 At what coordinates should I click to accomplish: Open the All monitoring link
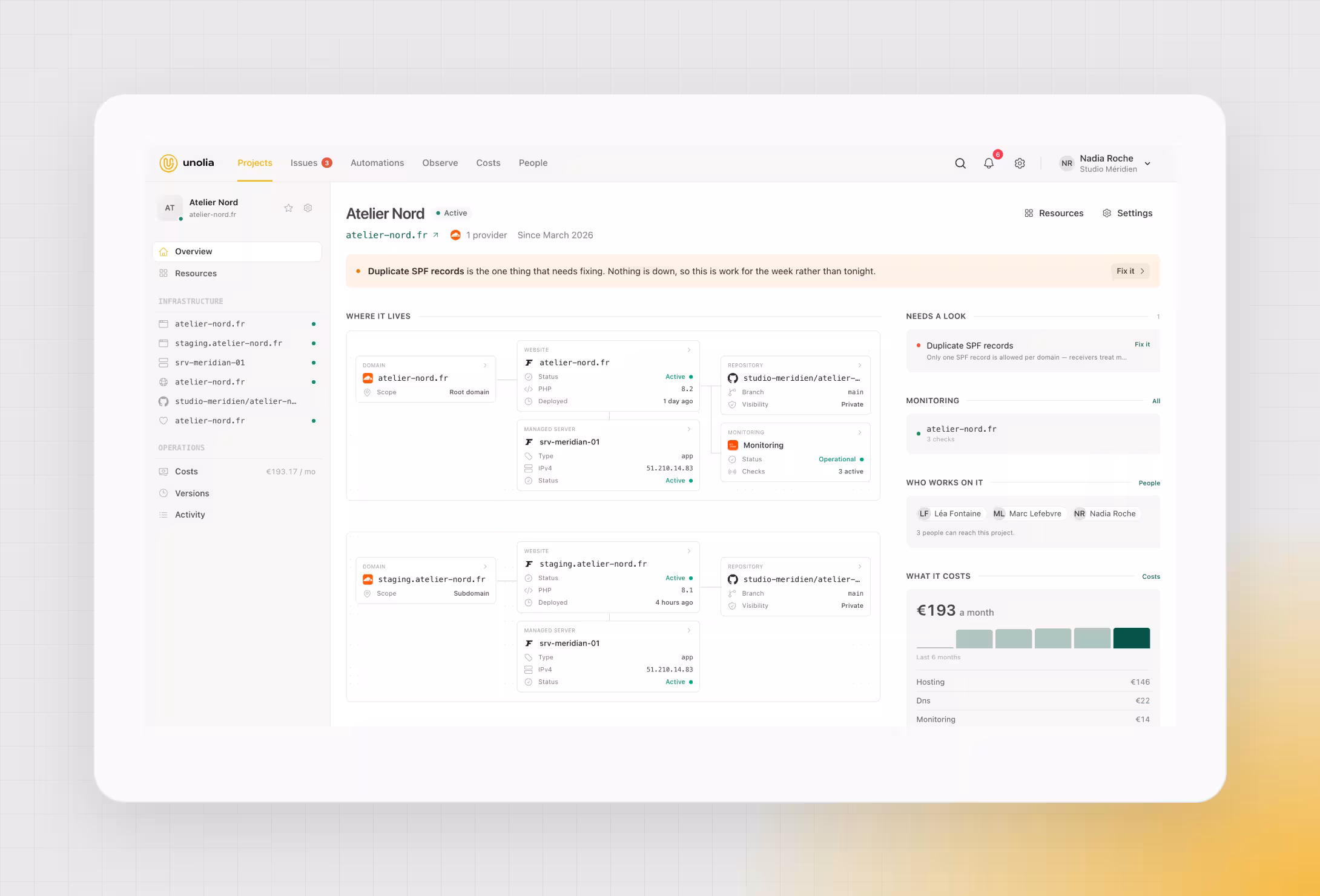(x=1156, y=401)
